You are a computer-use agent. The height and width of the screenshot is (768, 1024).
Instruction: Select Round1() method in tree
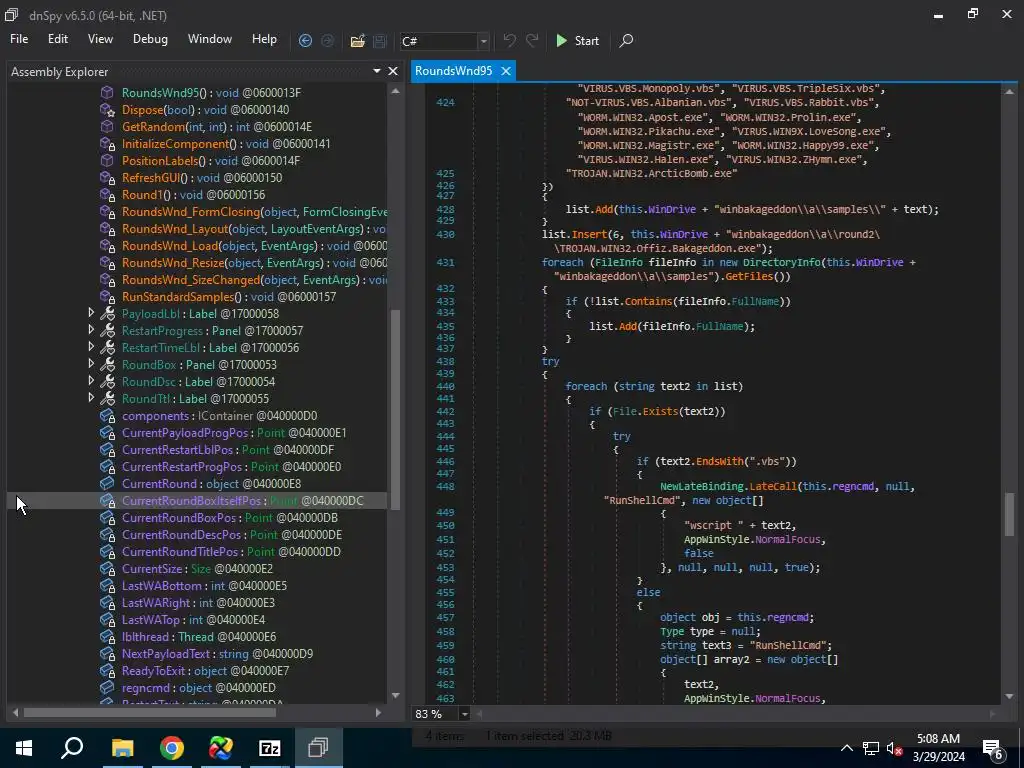point(193,195)
